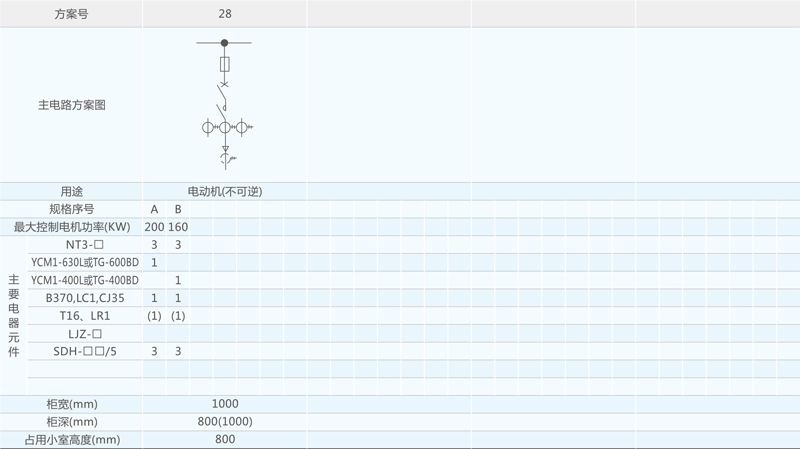Click the 柜宽(mm) value 1000
800x449 pixels.
pyautogui.click(x=225, y=403)
